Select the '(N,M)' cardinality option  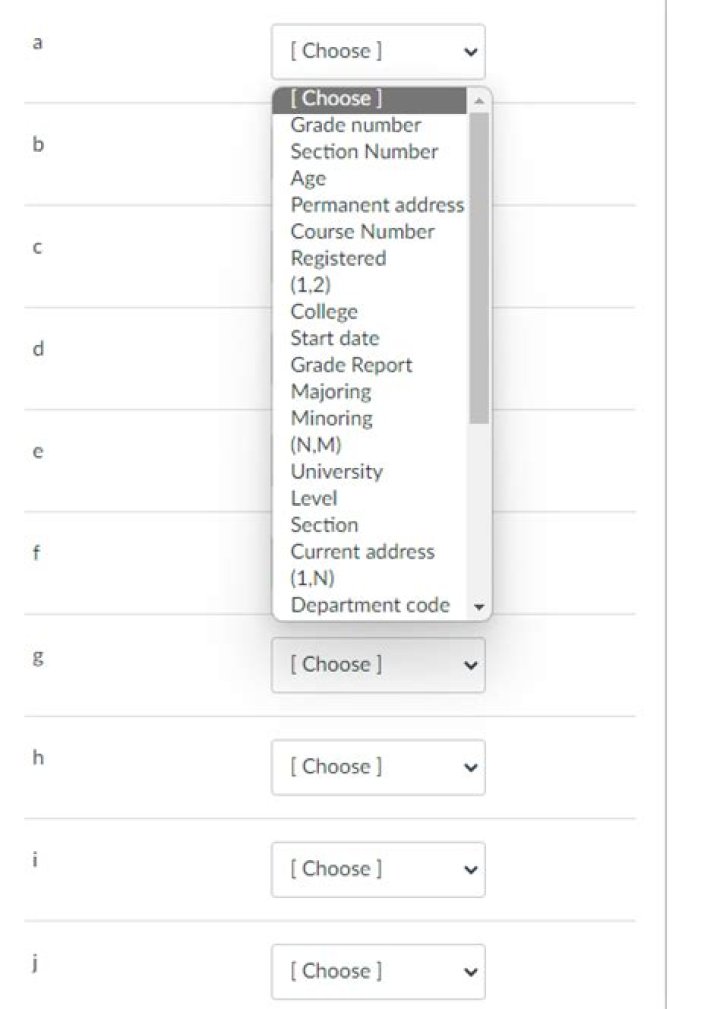click(315, 445)
